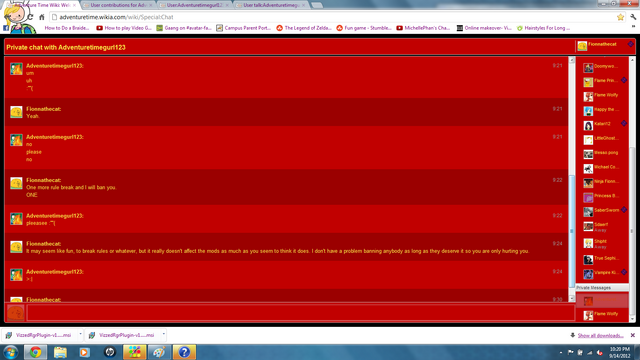
Task: Select True Sephi... user in list
Action: (601, 260)
